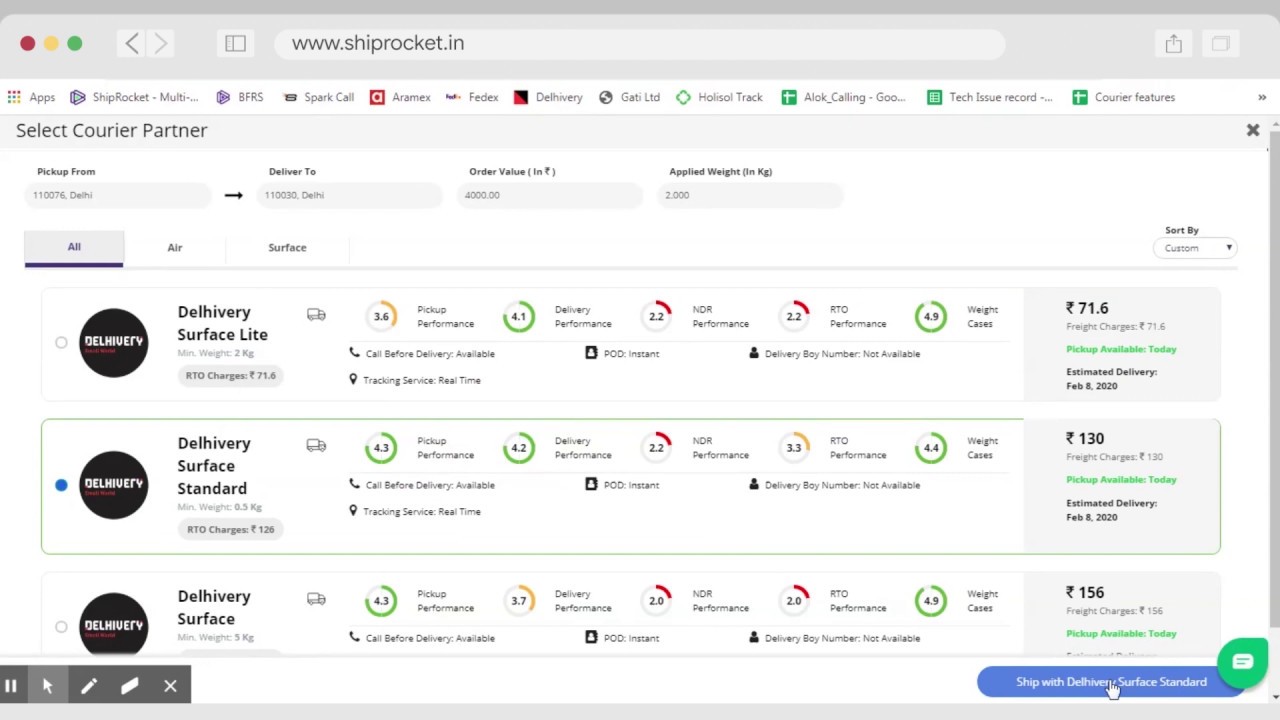Click Delhivery Surface Standard logo
This screenshot has width=1280, height=720.
(x=114, y=485)
